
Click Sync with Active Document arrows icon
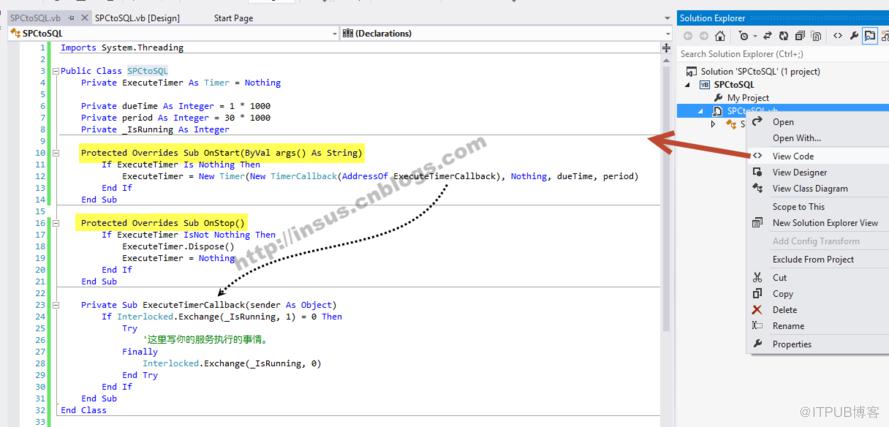[x=768, y=36]
